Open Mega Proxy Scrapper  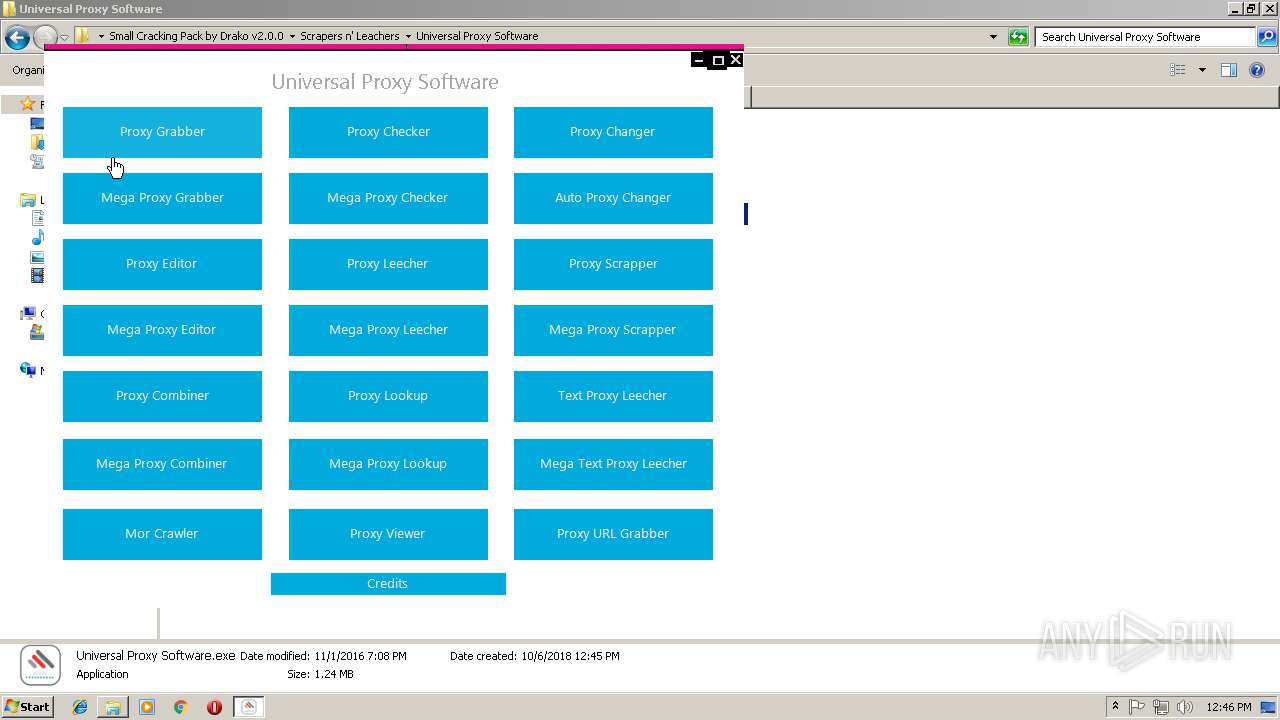[x=613, y=330]
